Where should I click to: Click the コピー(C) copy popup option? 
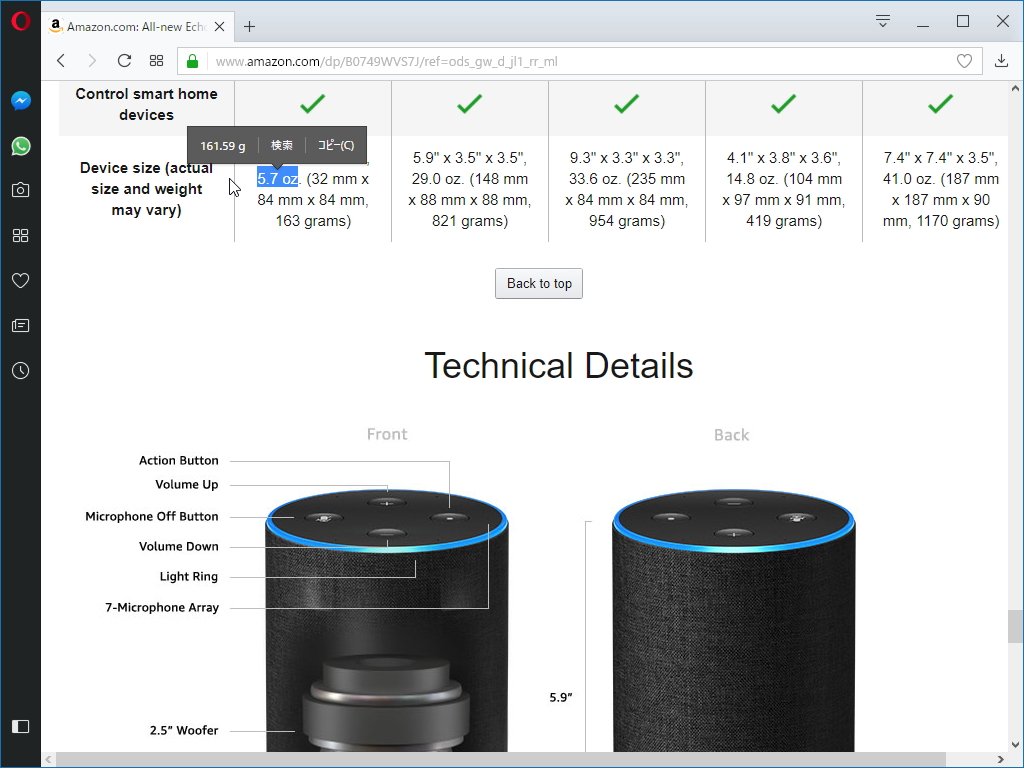[336, 145]
